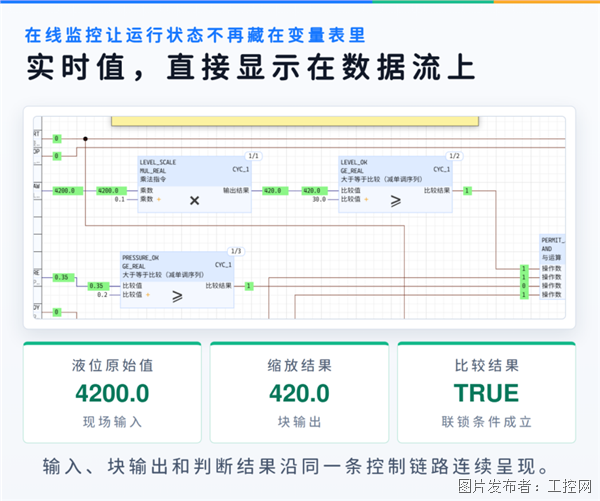600x501 pixels.
Task: Expand PRESSURE_OK inputs with orange plus
Action: tap(148, 295)
